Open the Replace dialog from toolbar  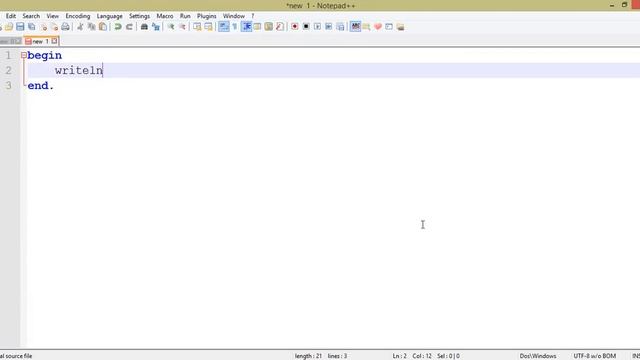156,27
